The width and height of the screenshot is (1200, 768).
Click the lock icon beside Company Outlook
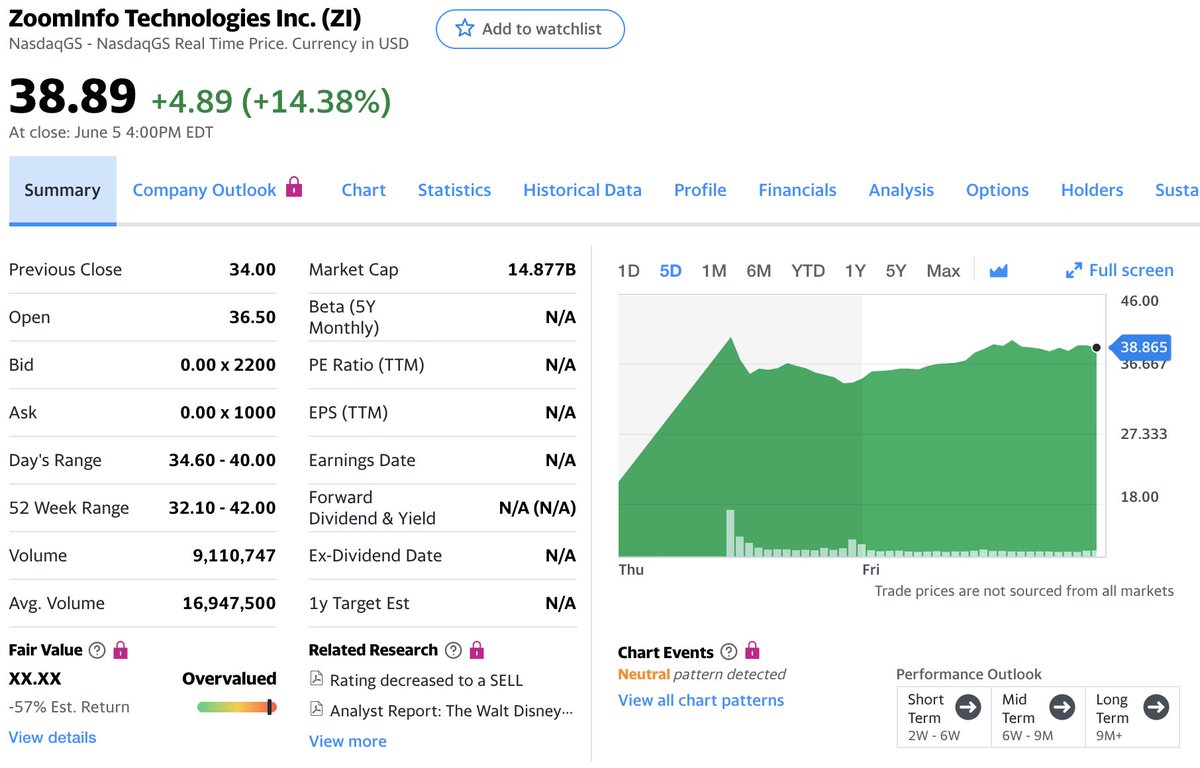coord(294,187)
